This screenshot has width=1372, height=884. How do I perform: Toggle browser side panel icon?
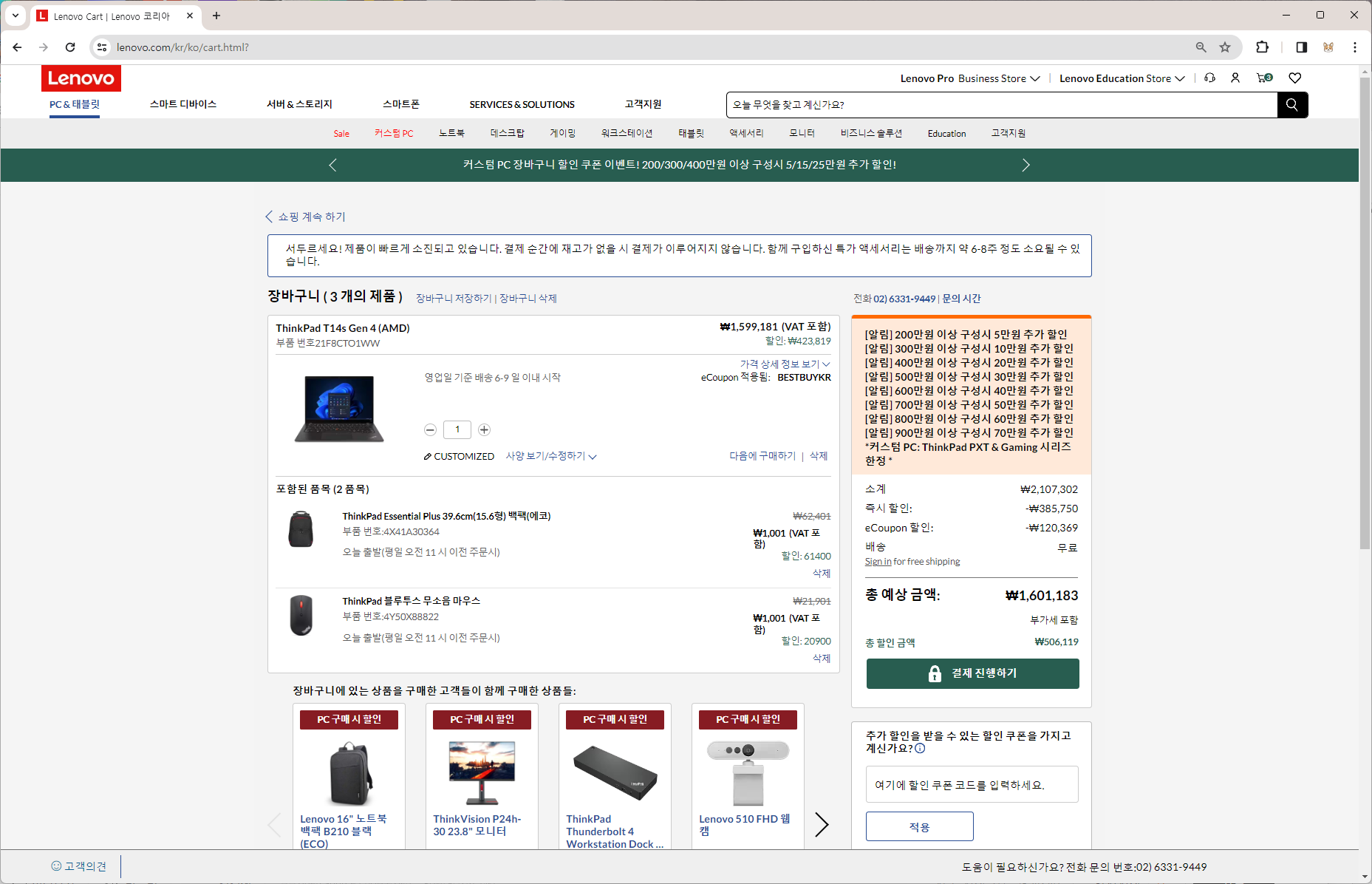[1302, 47]
